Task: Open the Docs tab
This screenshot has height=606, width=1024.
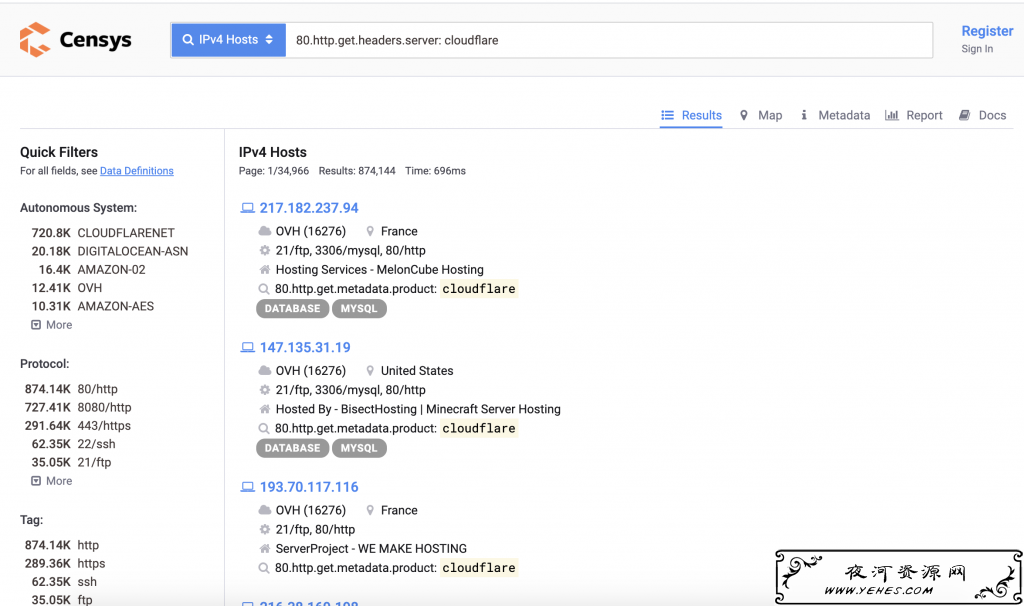Action: tap(982, 115)
